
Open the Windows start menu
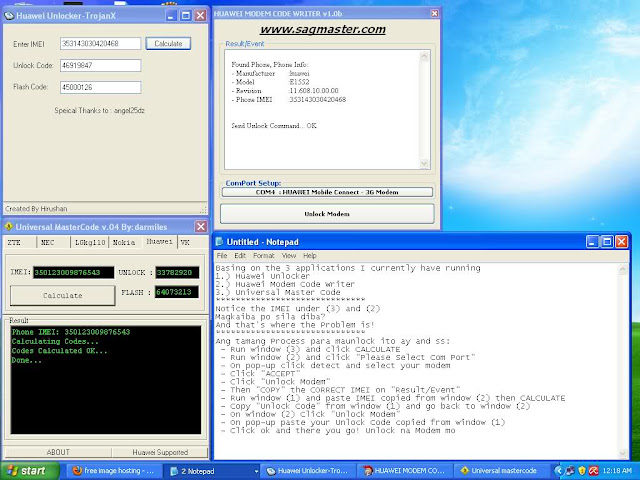tap(30, 471)
